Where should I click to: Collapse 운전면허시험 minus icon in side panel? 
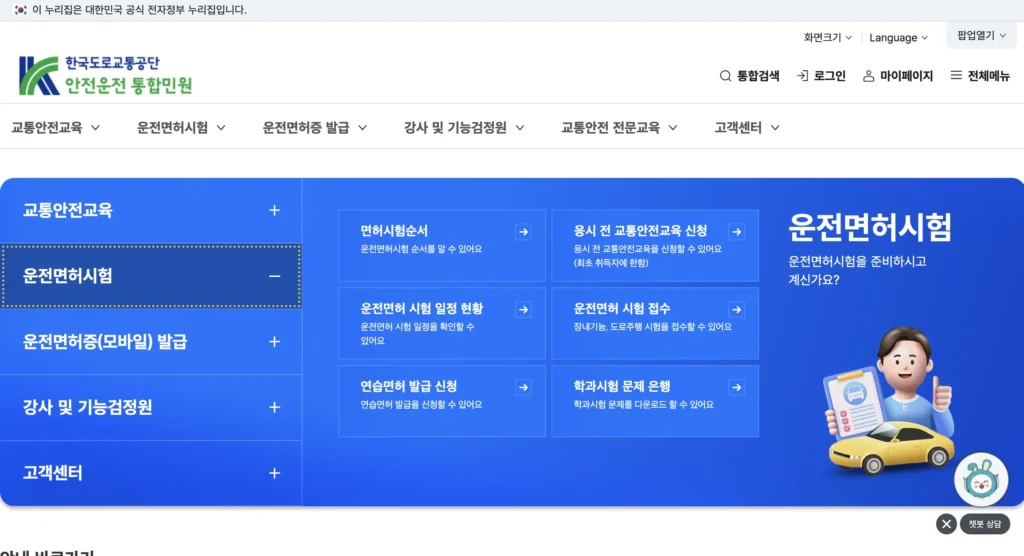click(x=274, y=276)
